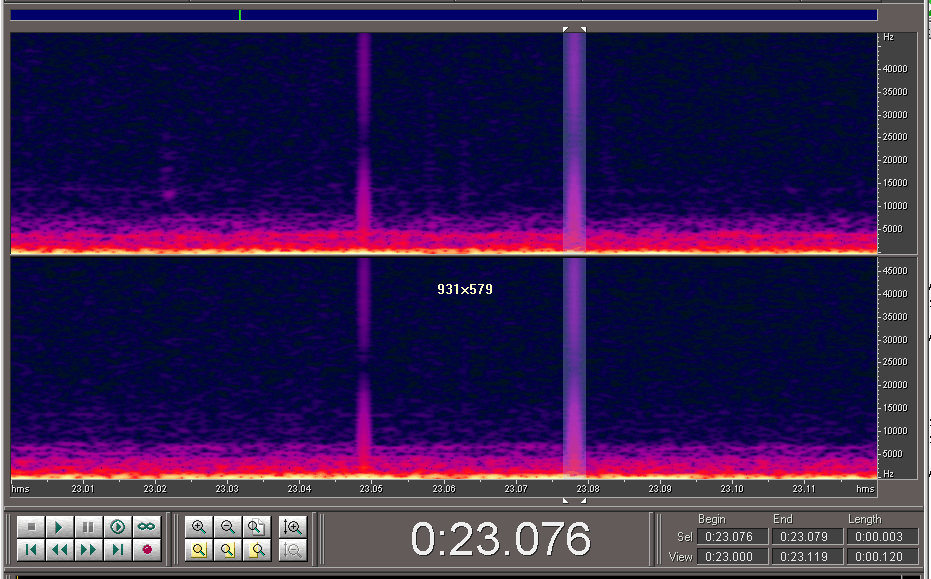Viewport: 931px width, 579px height.
Task: Zoom in horizontally with the plus magnifier
Action: [x=199, y=527]
